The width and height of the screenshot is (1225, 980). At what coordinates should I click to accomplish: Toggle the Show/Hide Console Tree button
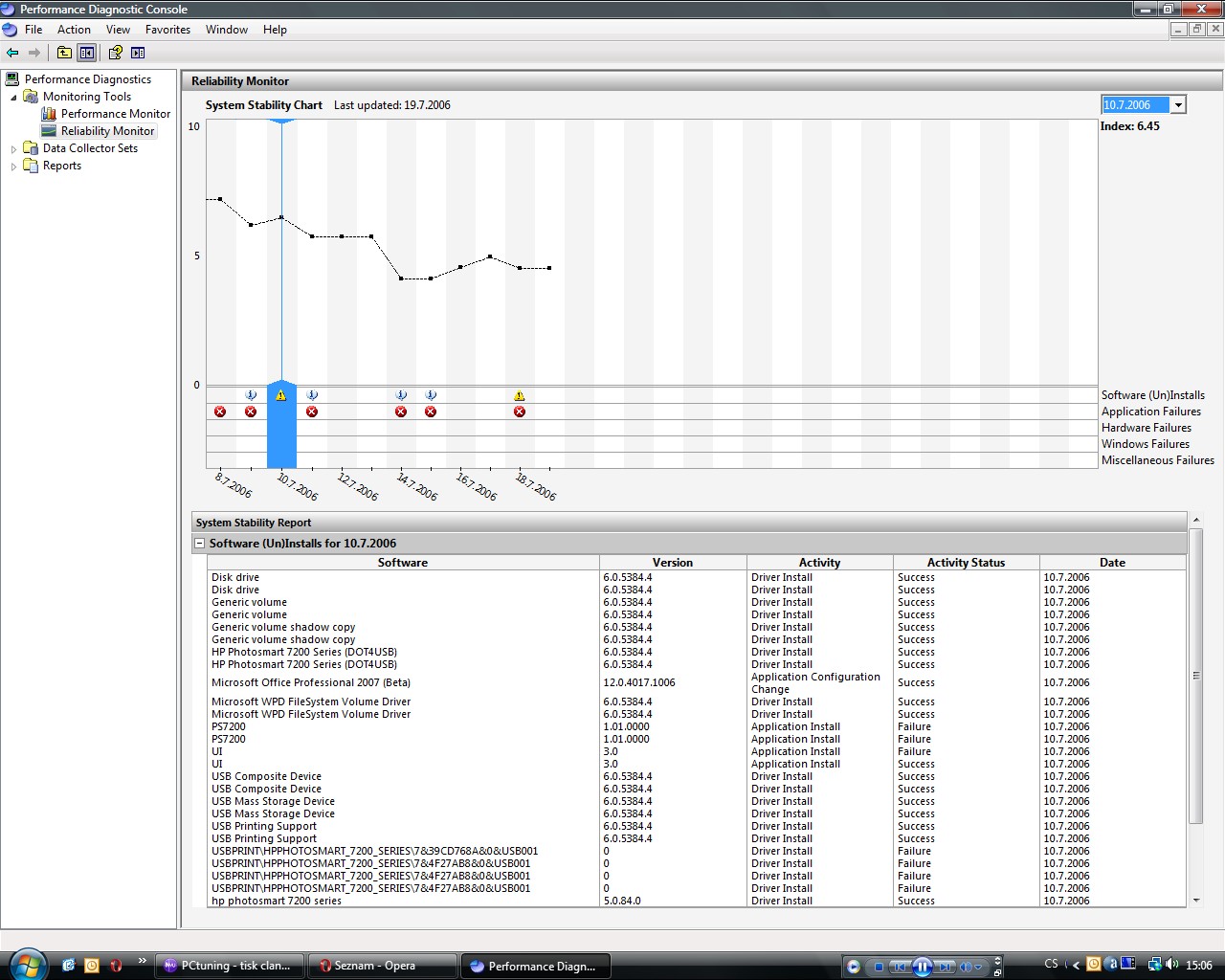click(87, 53)
